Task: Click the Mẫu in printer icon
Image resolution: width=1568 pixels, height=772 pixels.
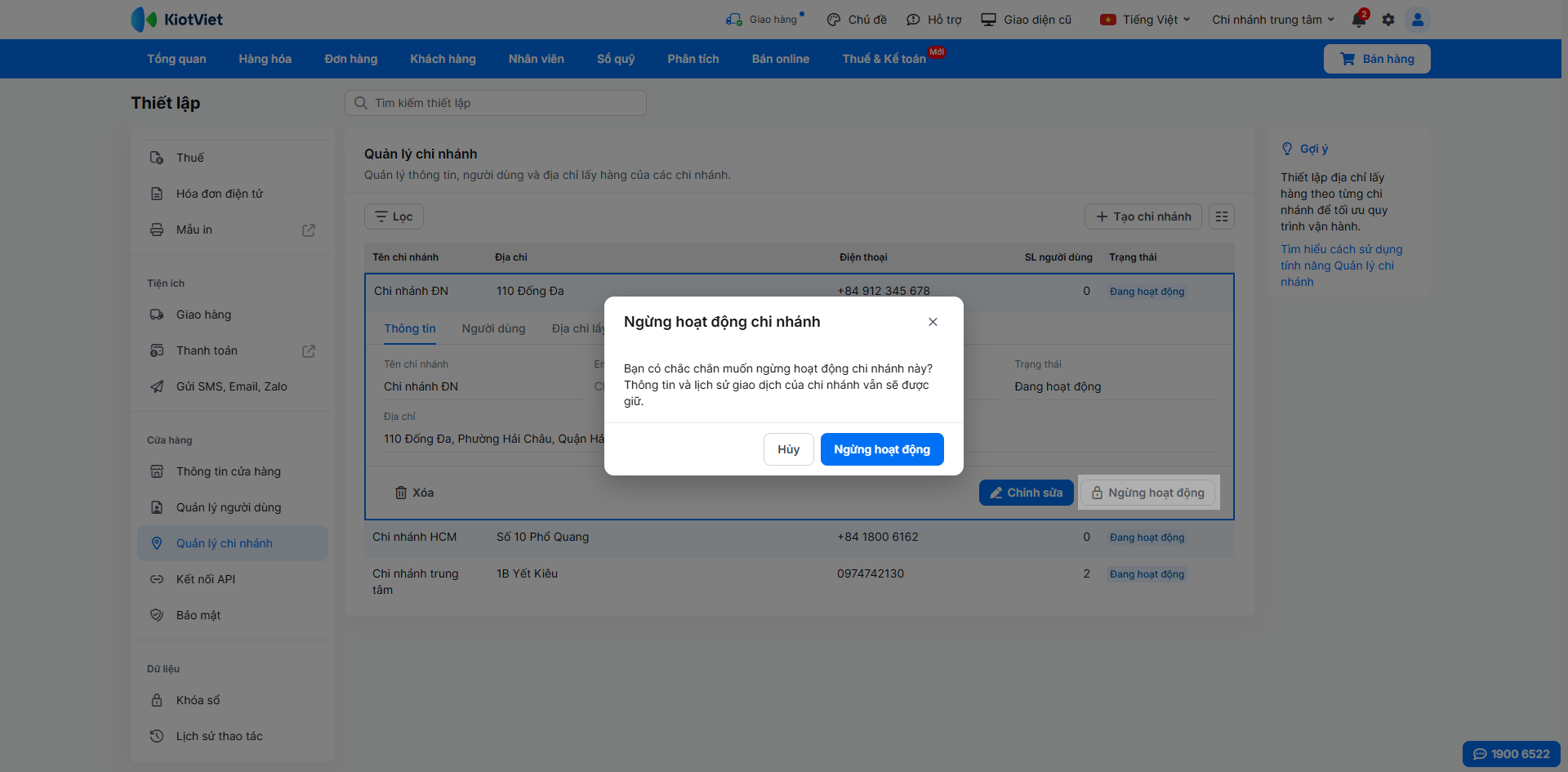Action: click(x=157, y=230)
